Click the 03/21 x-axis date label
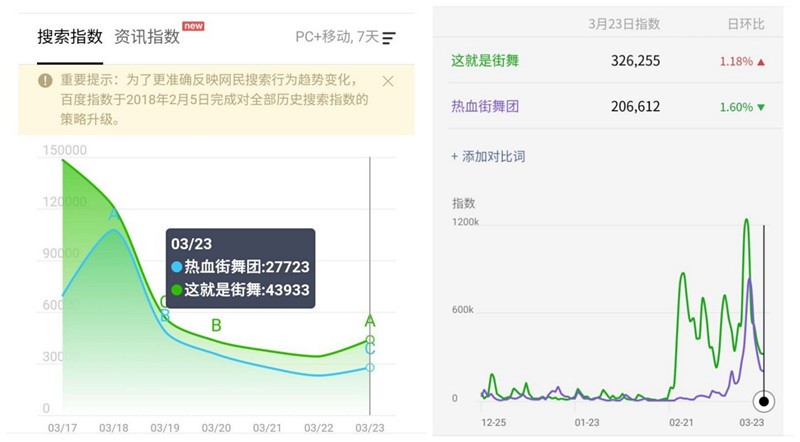Screen dimensions: 800x442 267,428
